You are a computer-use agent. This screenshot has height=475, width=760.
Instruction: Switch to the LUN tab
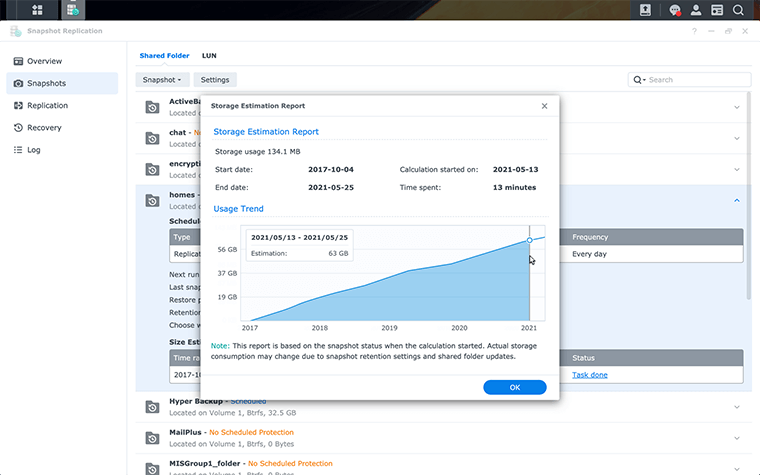click(210, 56)
